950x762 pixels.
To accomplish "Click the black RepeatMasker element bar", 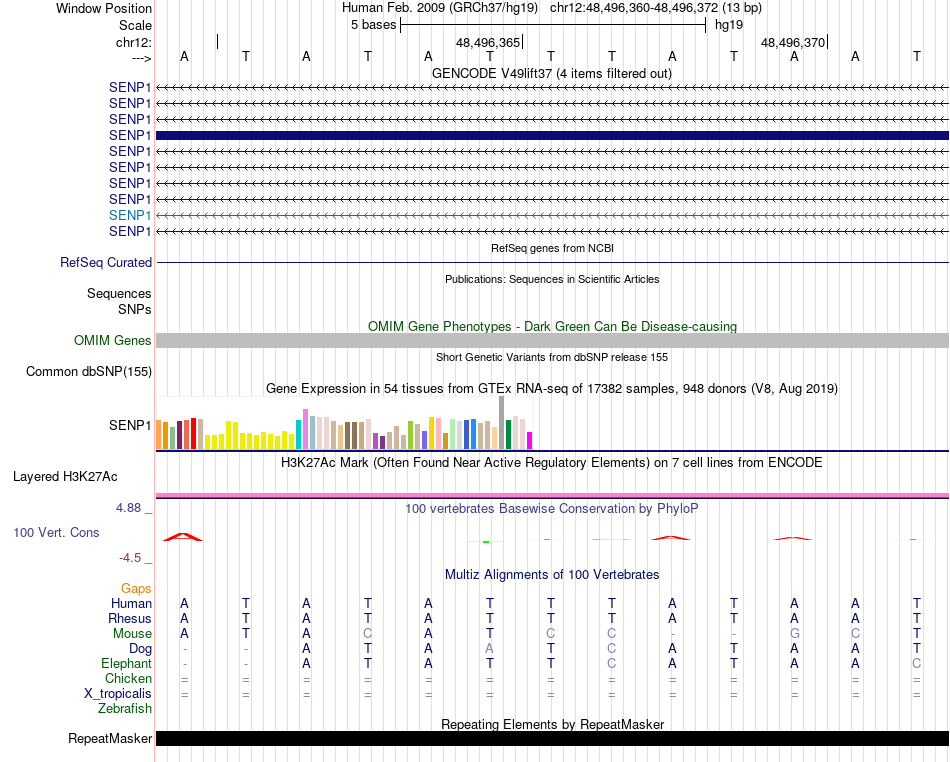I will pos(552,739).
